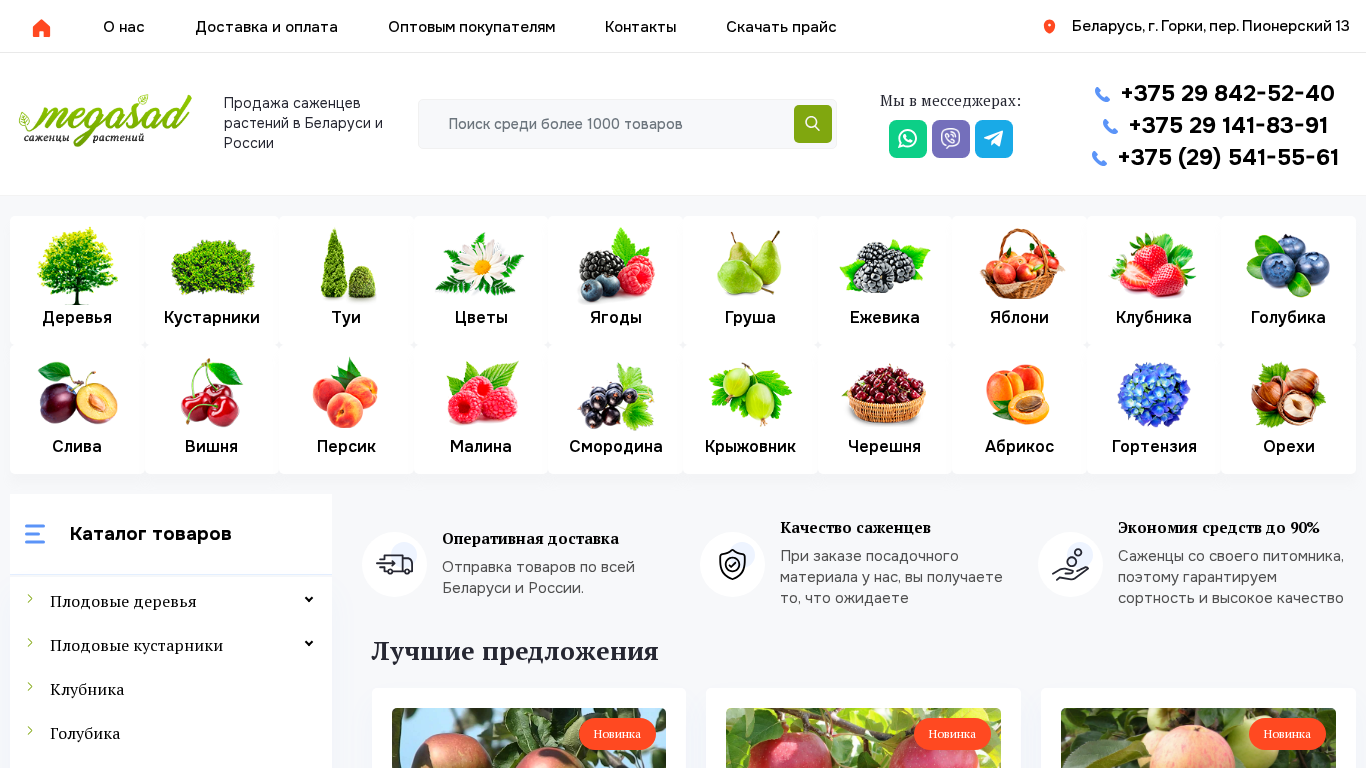This screenshot has height=768, width=1366.
Task: Call phone number +375 29 842-52-40
Action: coord(1227,93)
